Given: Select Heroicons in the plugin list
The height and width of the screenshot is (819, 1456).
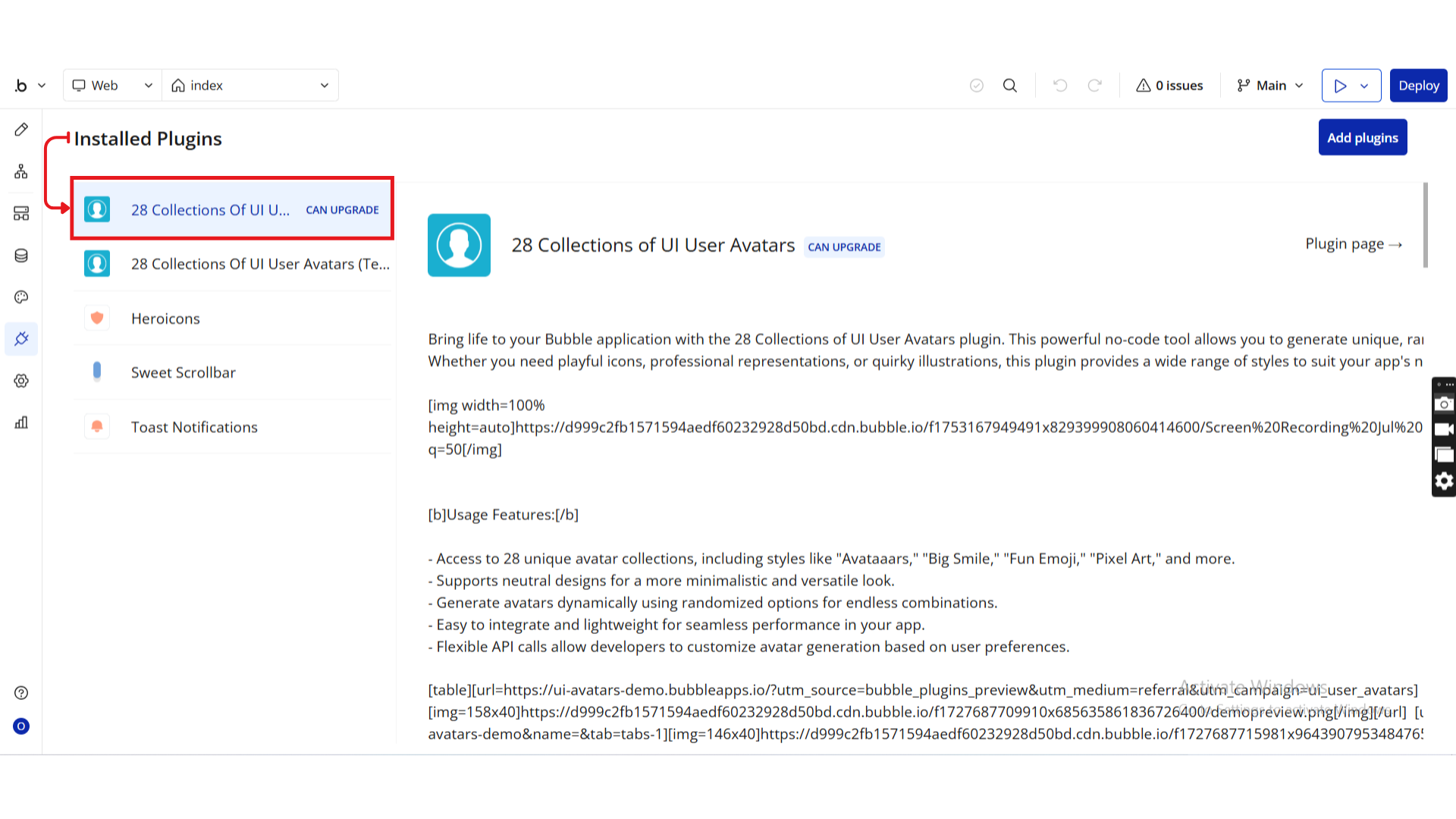Looking at the screenshot, I should [x=165, y=318].
